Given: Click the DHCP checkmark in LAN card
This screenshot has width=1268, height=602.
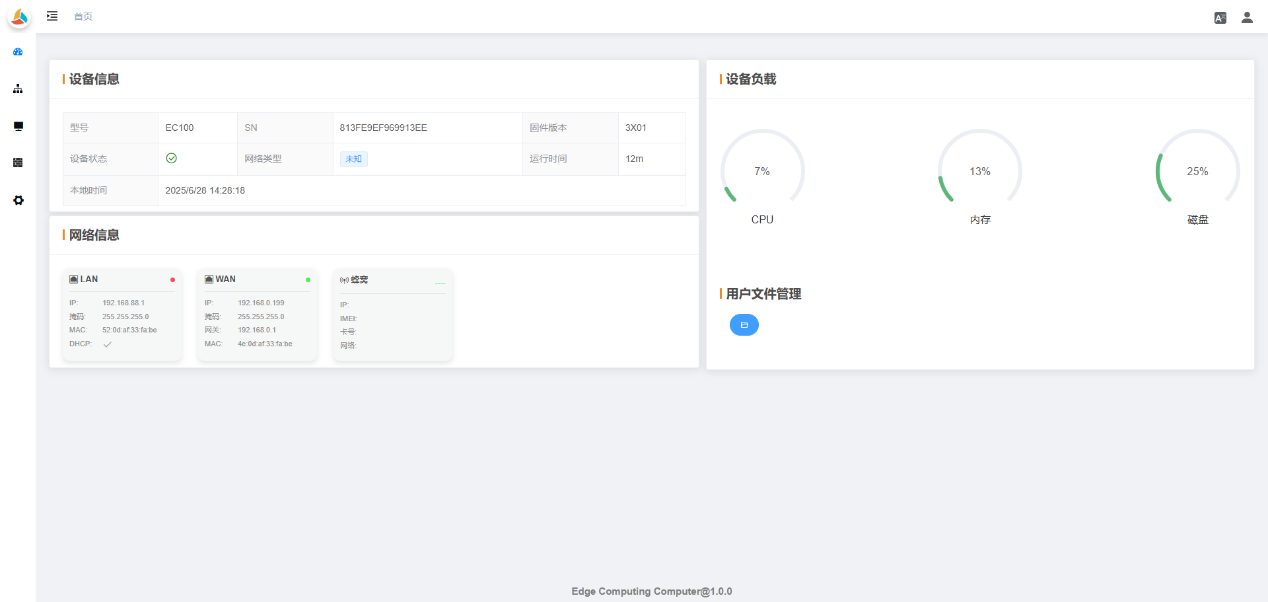Looking at the screenshot, I should tap(107, 344).
